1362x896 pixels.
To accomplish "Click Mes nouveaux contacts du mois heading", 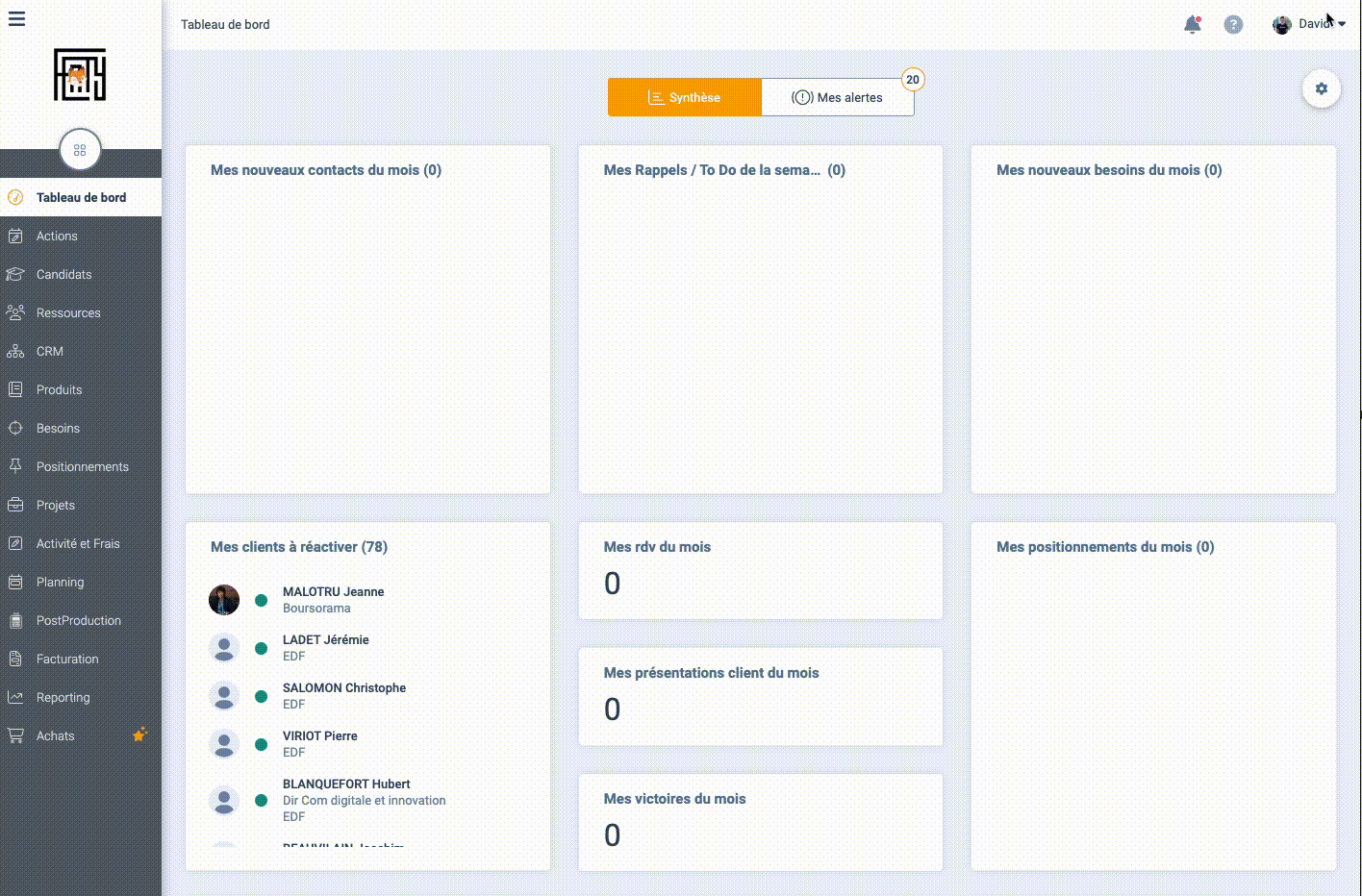I will [326, 170].
